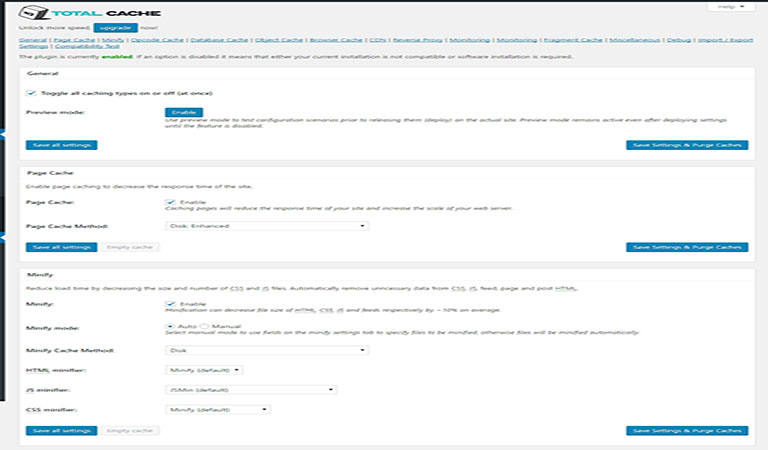Jump to Page Cache via top navigation link
This screenshot has height=450, width=768.
click(x=74, y=40)
